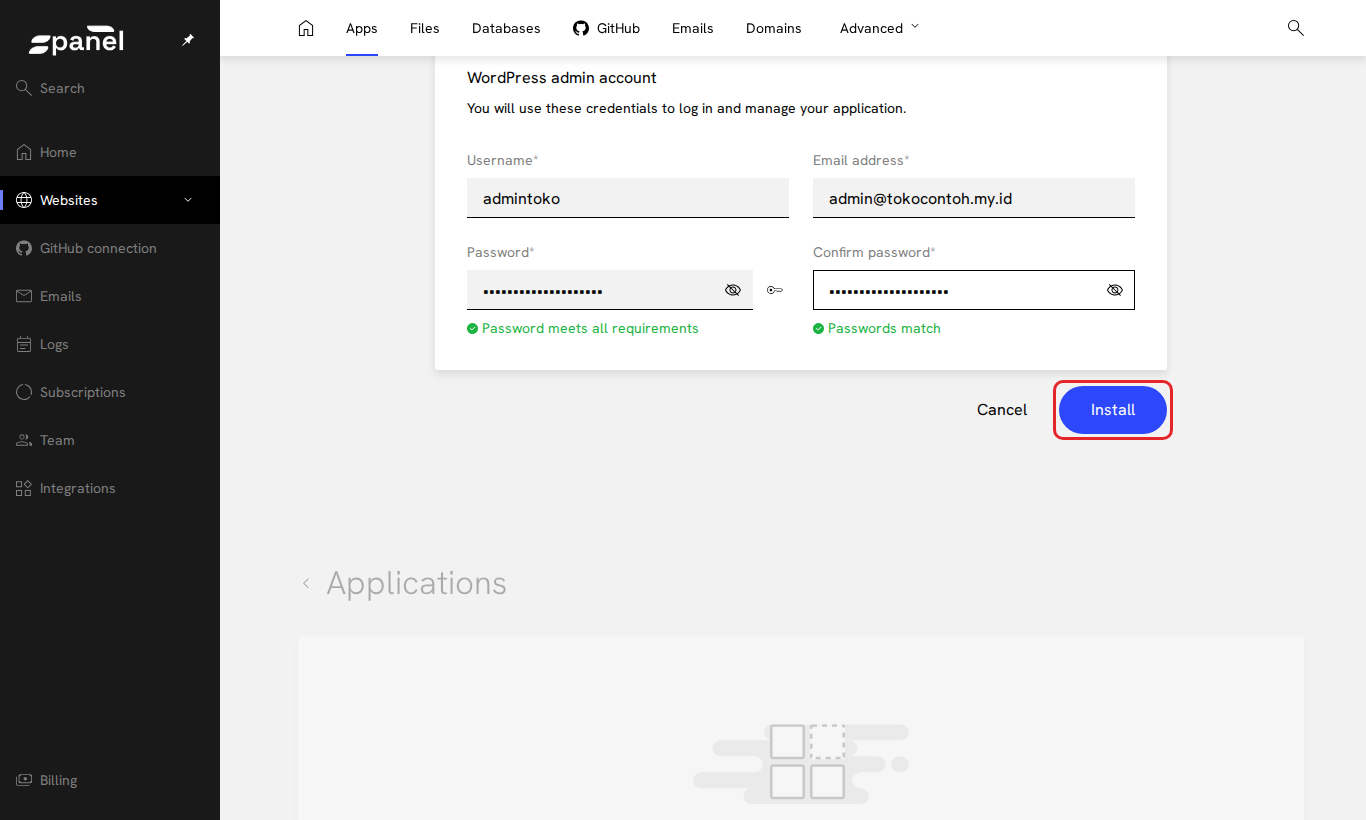Viewport: 1366px width, 820px height.
Task: Show the Password field characters
Action: (x=733, y=290)
